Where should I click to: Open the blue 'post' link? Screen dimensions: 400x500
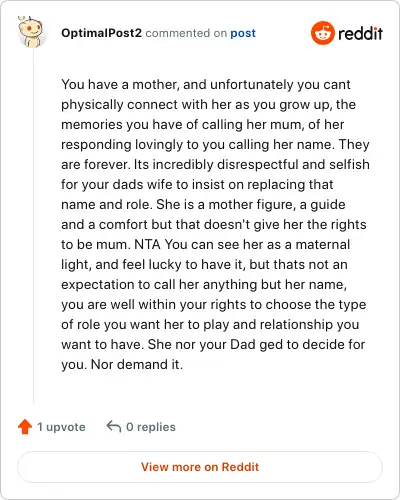click(243, 33)
